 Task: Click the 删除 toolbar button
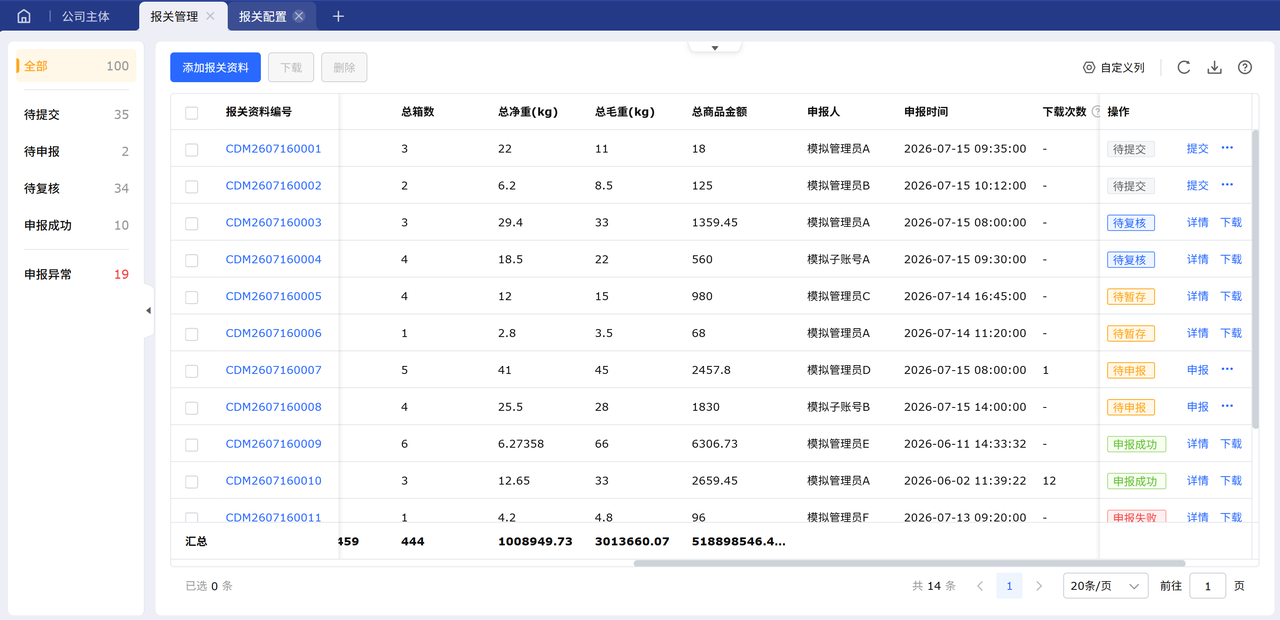click(344, 67)
